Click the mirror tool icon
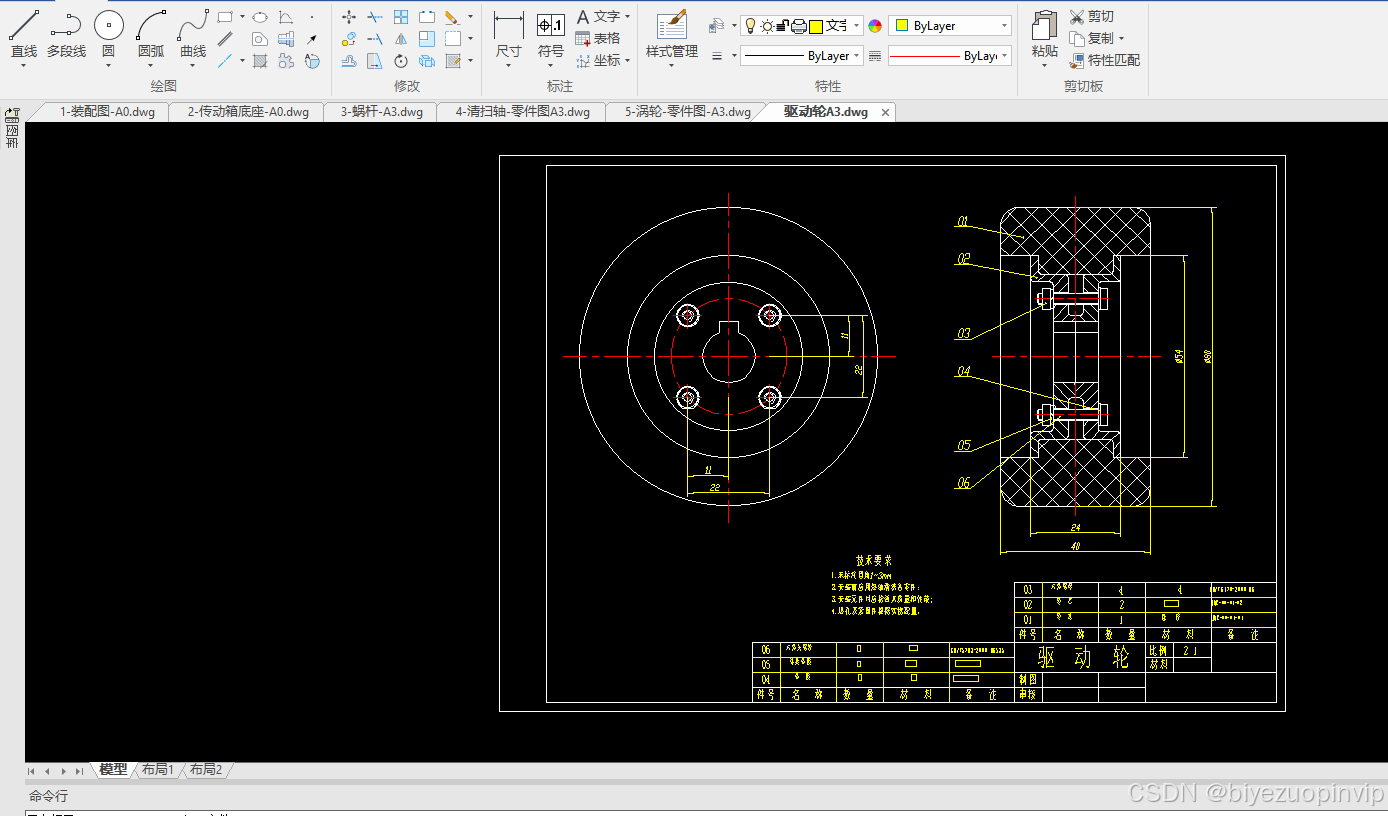Screen dimensions: 1388x816 click(x=401, y=39)
